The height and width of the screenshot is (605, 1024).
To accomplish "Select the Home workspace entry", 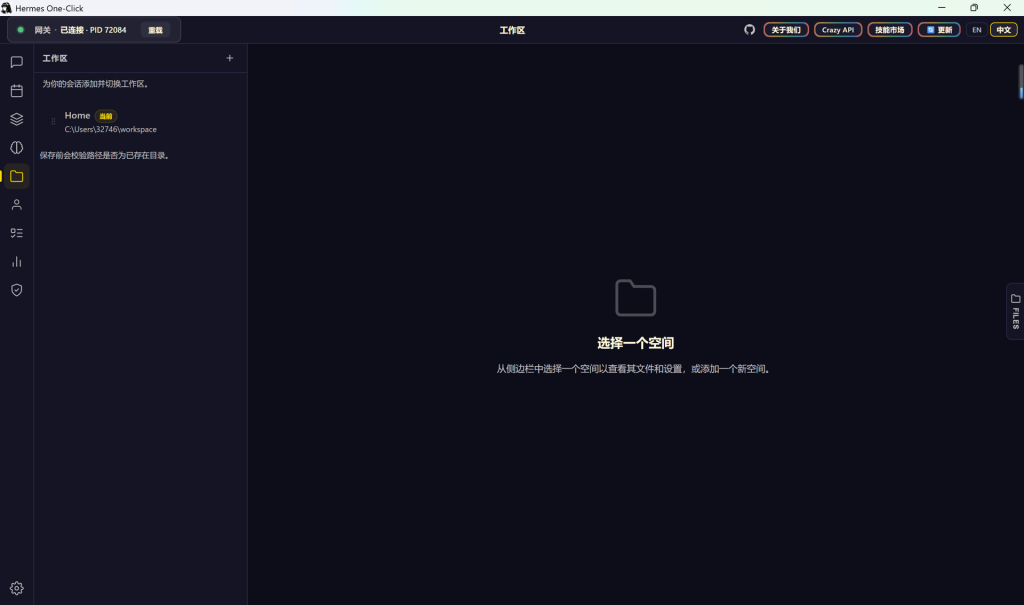I will [140, 122].
